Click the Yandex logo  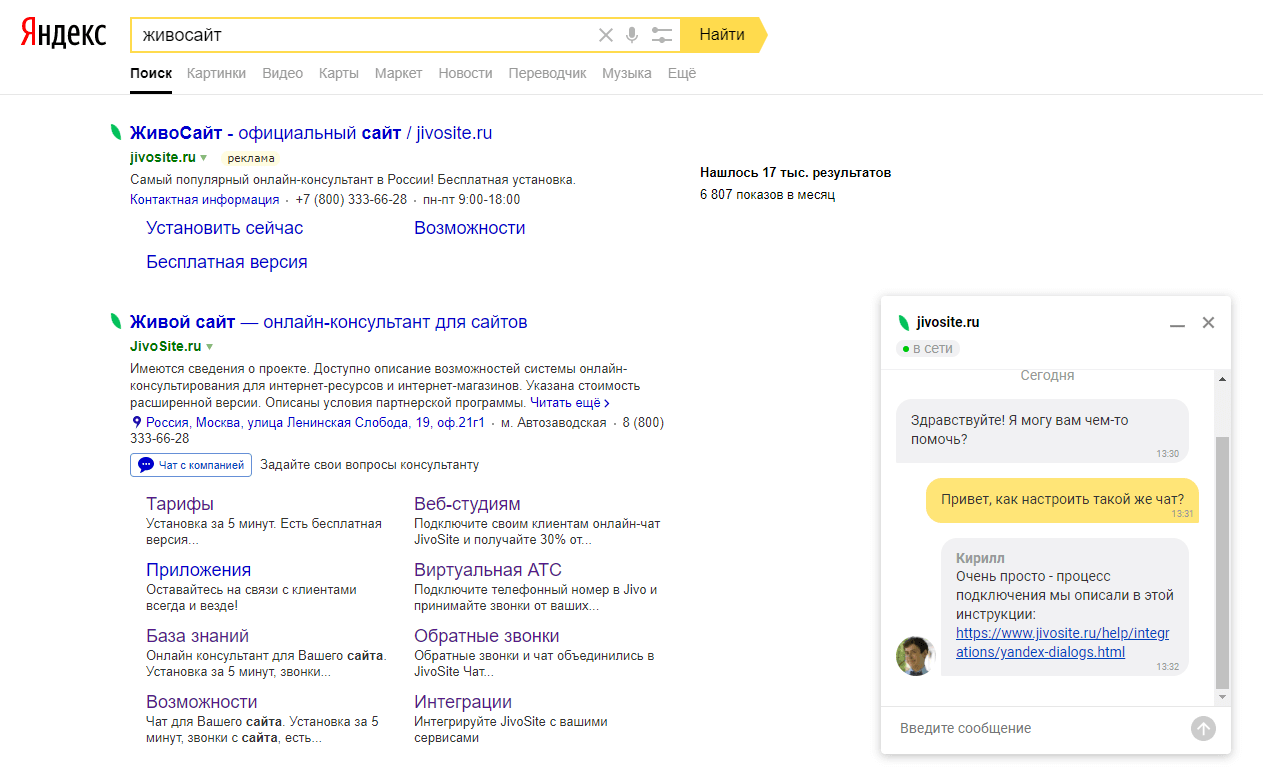click(64, 34)
